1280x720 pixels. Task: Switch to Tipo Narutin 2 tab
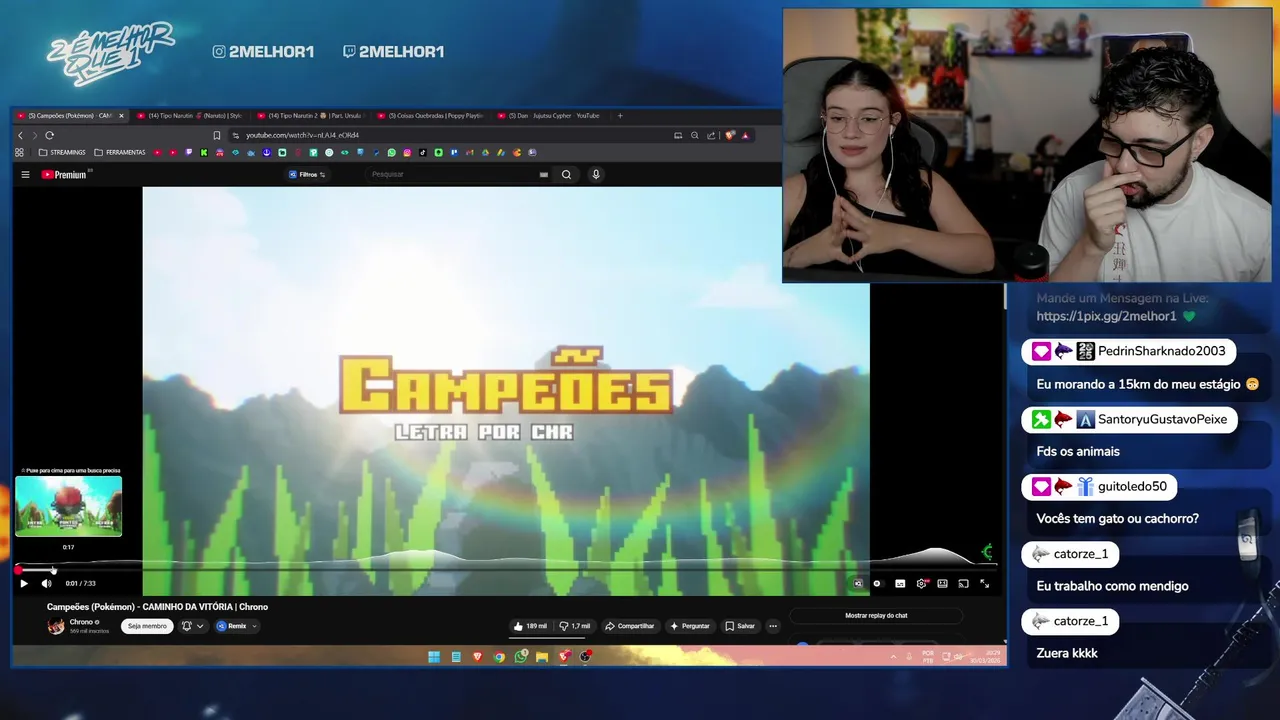pos(311,115)
